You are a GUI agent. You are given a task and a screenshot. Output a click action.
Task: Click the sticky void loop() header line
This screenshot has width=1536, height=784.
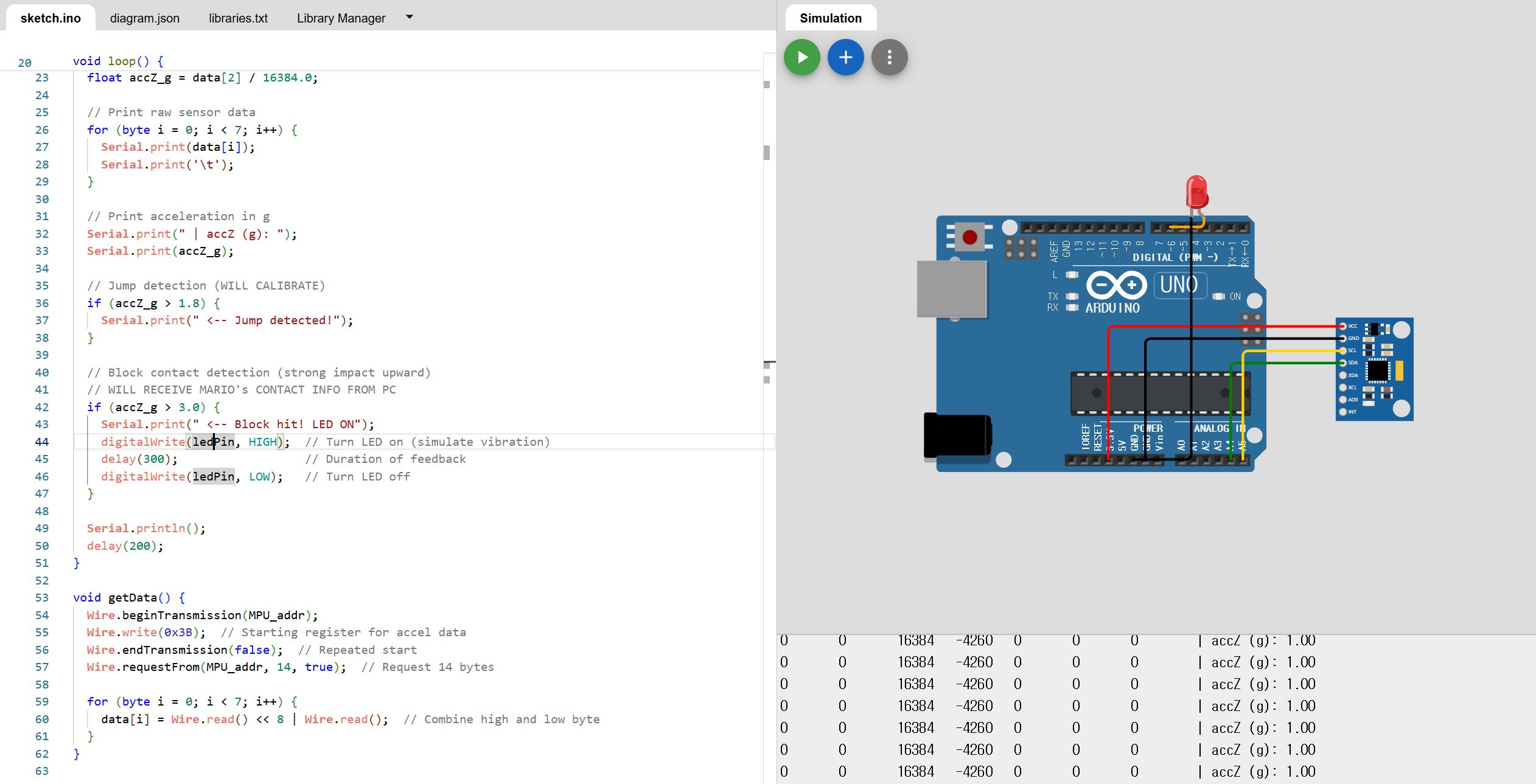118,61
